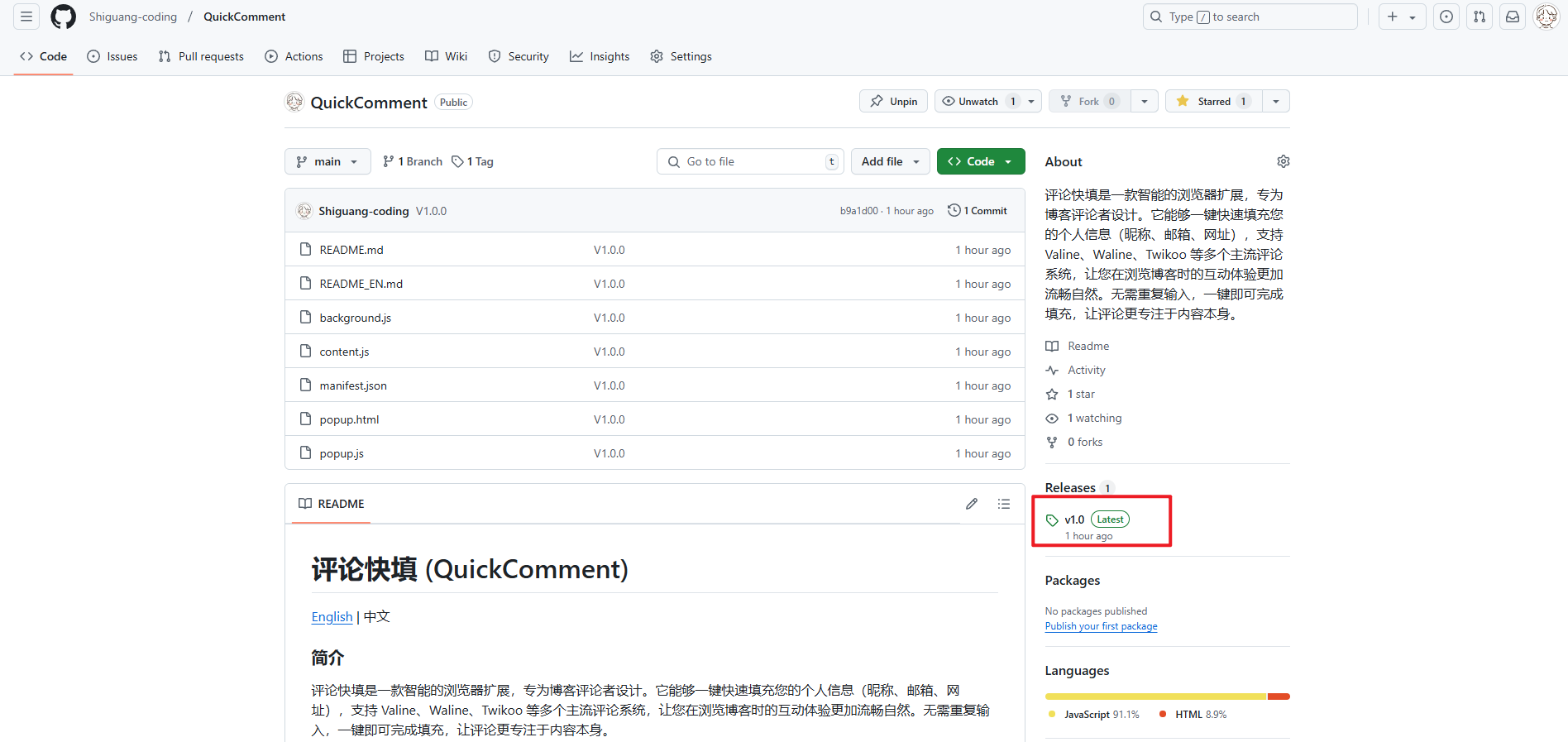Open the Activity link in About

tap(1076, 370)
